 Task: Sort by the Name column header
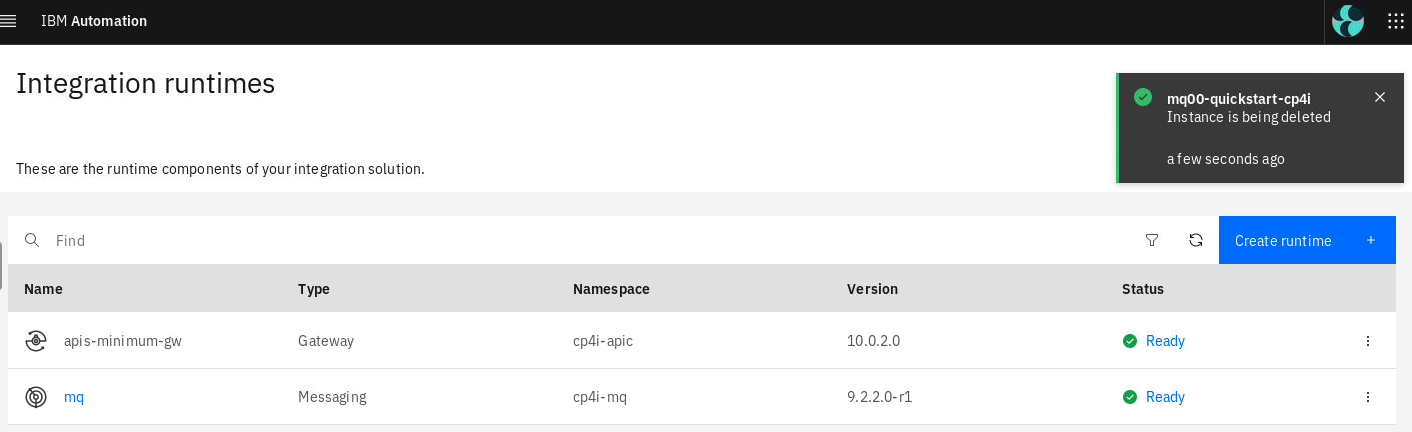pos(43,289)
